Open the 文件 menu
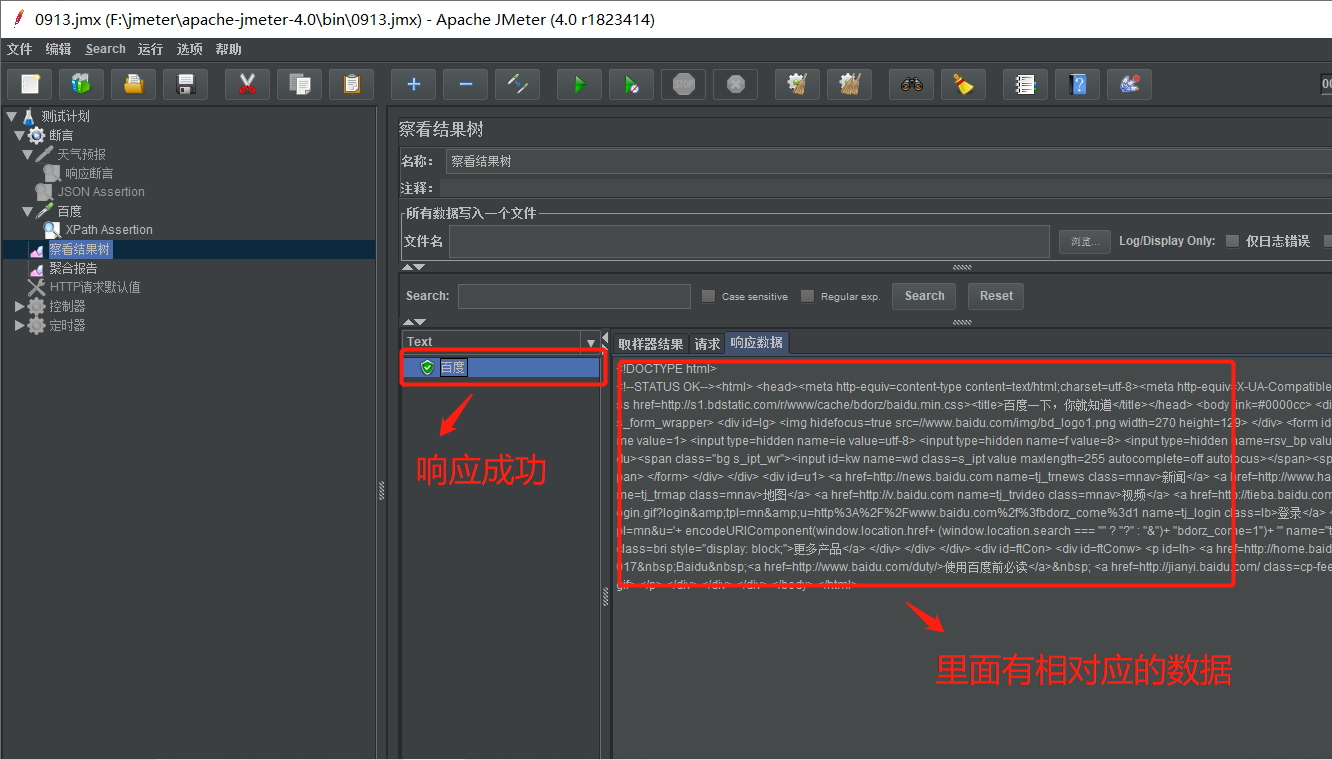Screen dimensions: 1332x760 (x=19, y=49)
